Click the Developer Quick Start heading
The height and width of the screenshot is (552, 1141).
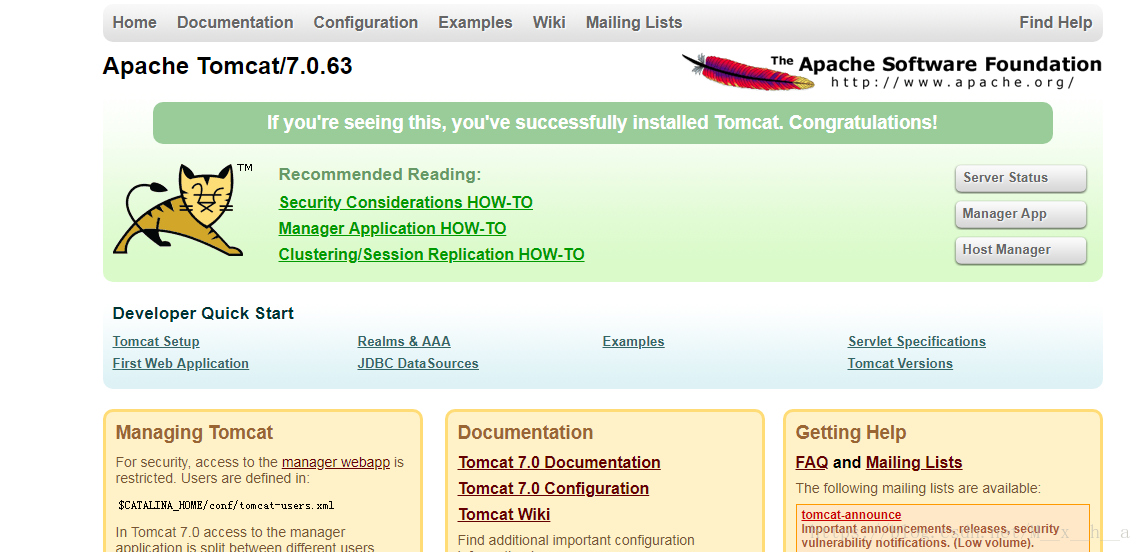click(x=203, y=313)
